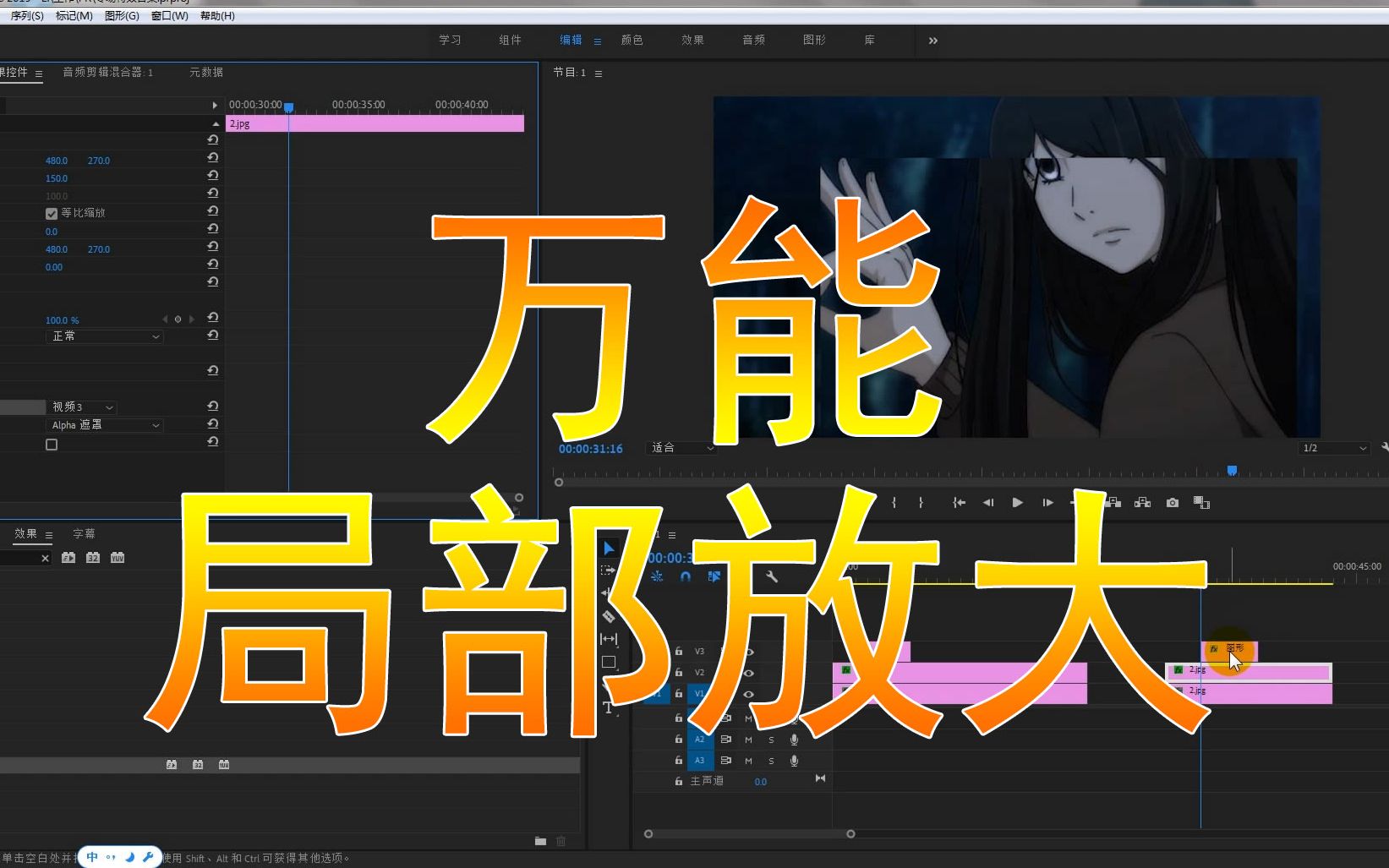Pick the Razor tool

tap(609, 616)
